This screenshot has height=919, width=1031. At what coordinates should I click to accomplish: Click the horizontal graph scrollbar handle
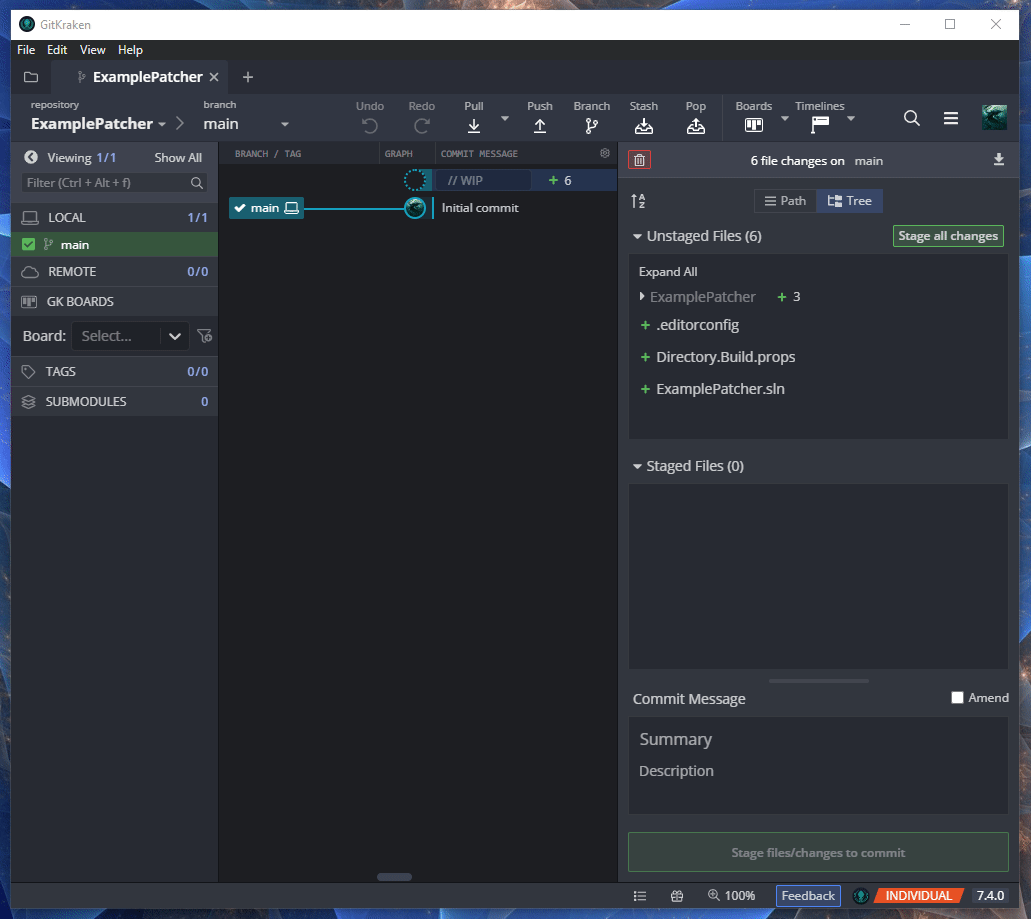tap(395, 877)
